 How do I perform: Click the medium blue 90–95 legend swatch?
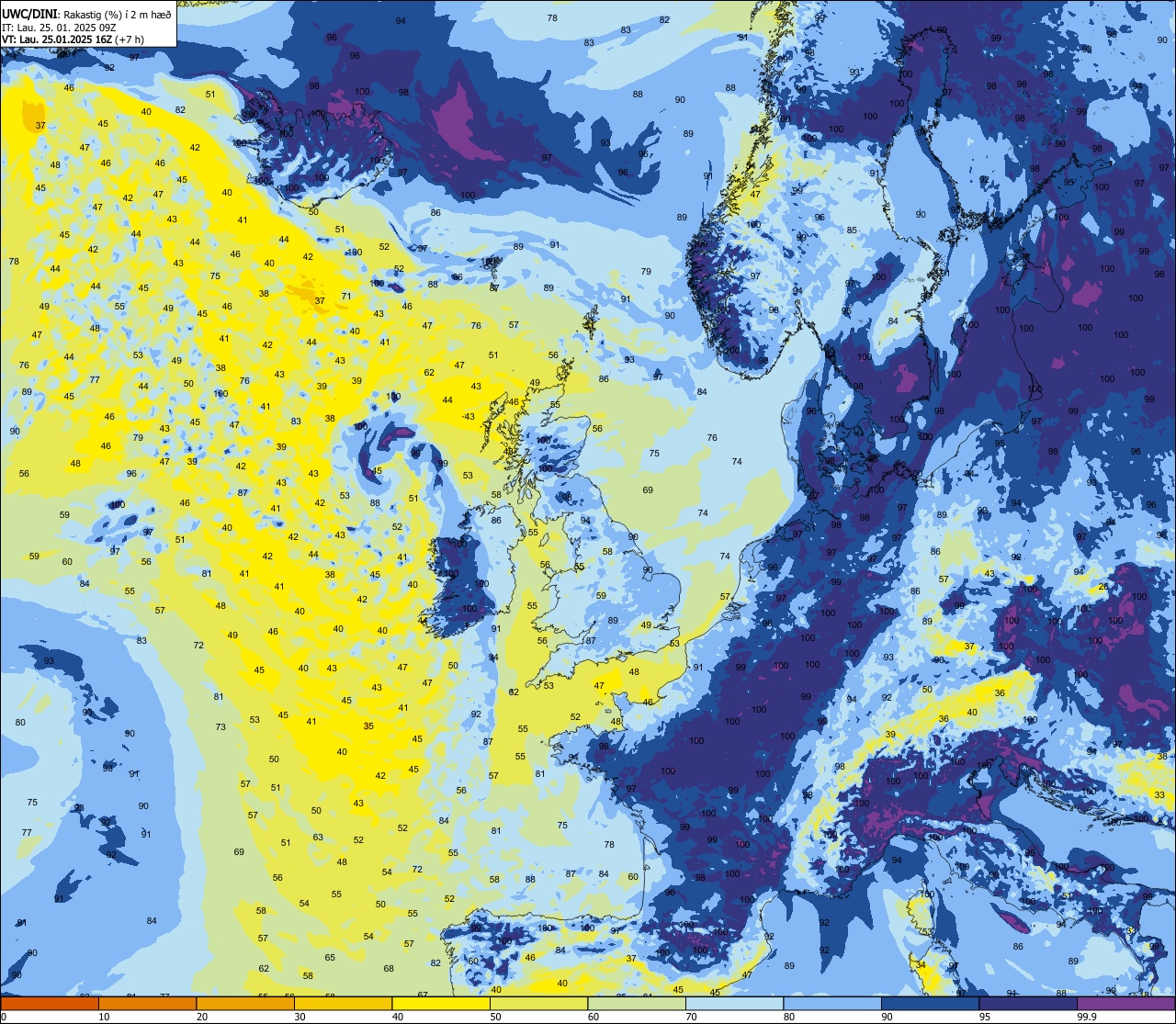coord(930,1004)
